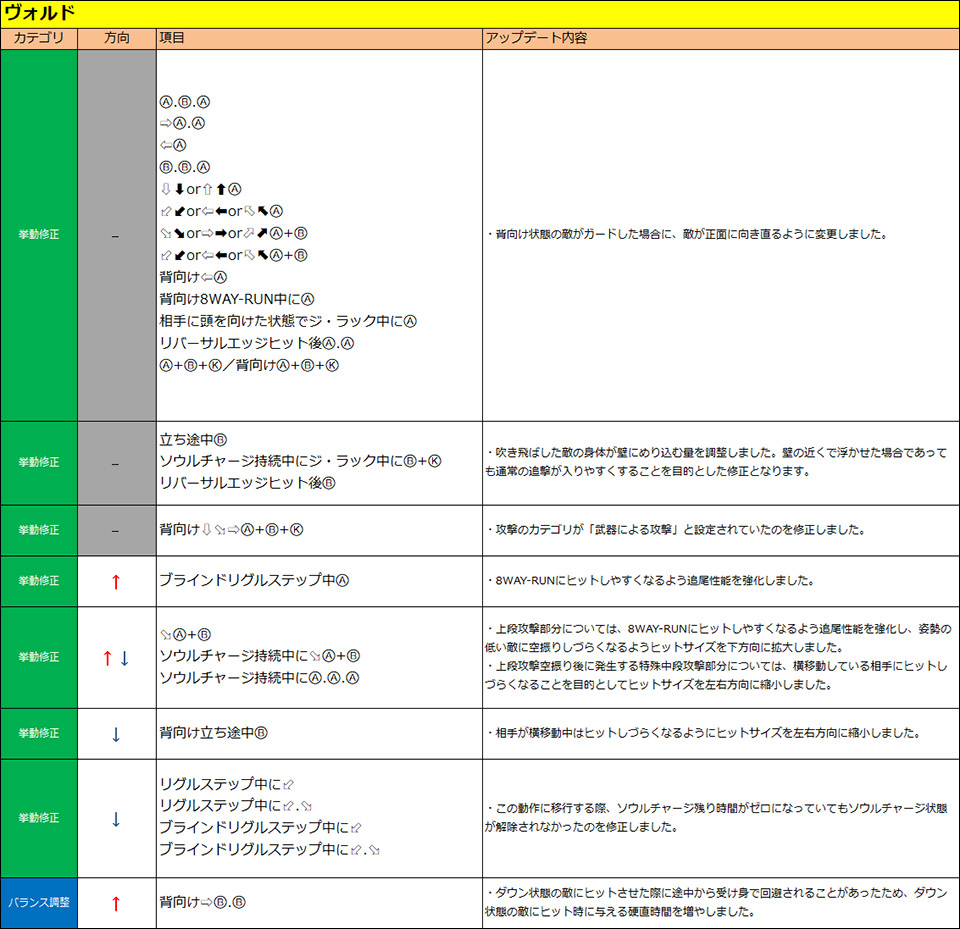
Task: Click the リバーサルエッジヒット後Ⓐ.Ⓐ item line
Action: coord(257,343)
